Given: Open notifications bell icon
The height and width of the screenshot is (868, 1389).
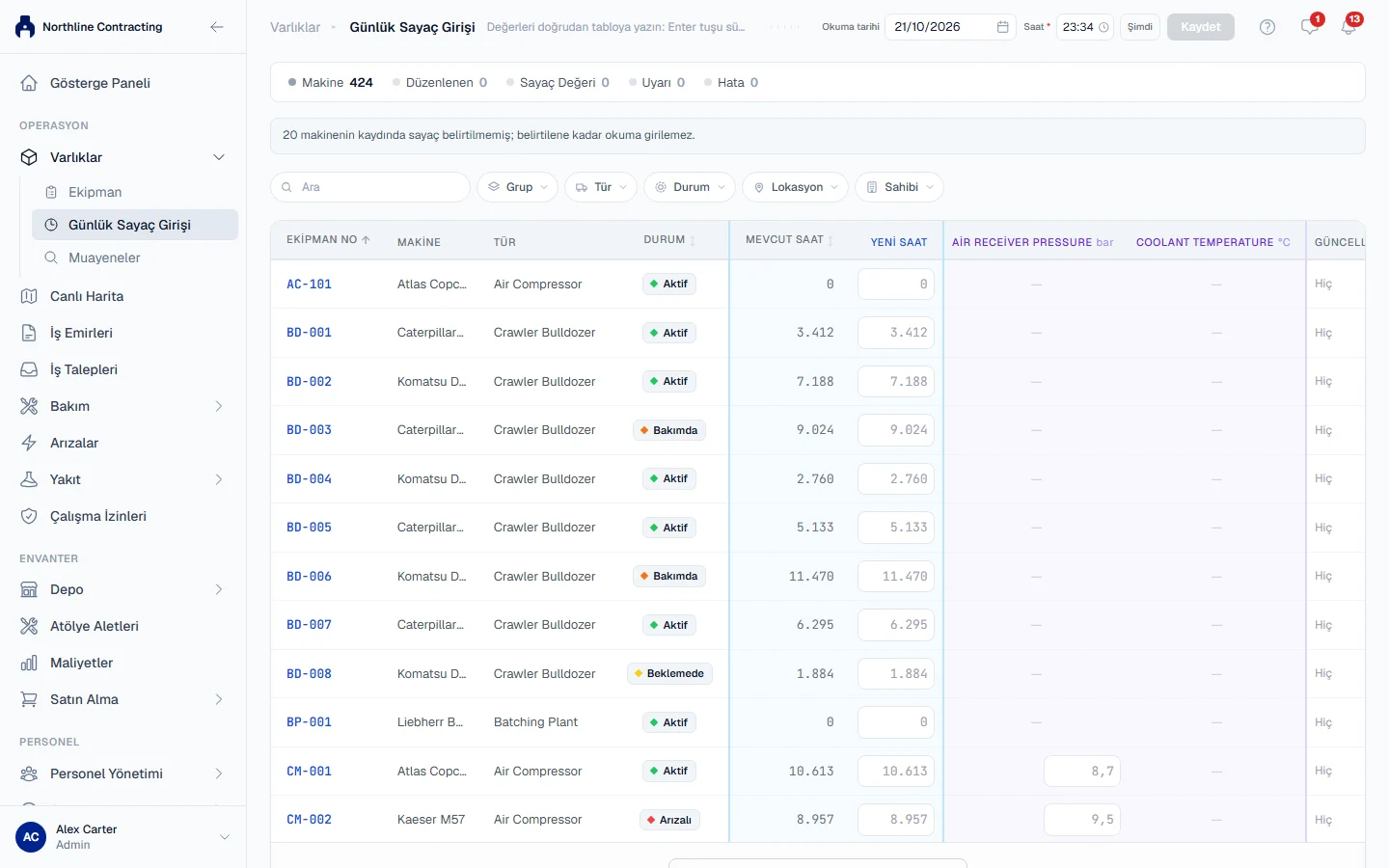Looking at the screenshot, I should click(x=1348, y=27).
